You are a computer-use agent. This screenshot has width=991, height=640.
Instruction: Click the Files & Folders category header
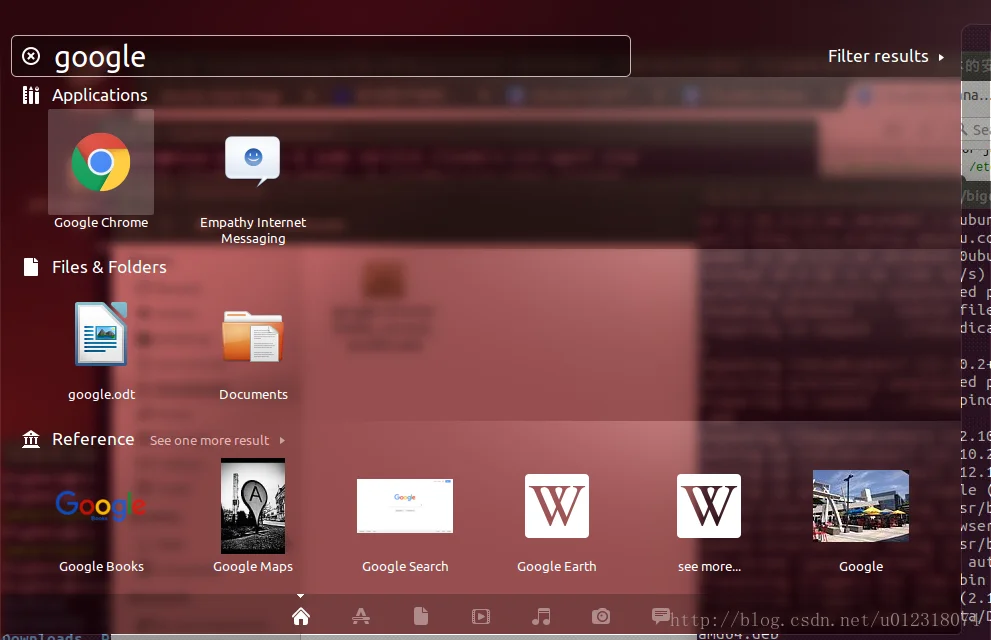pyautogui.click(x=109, y=267)
